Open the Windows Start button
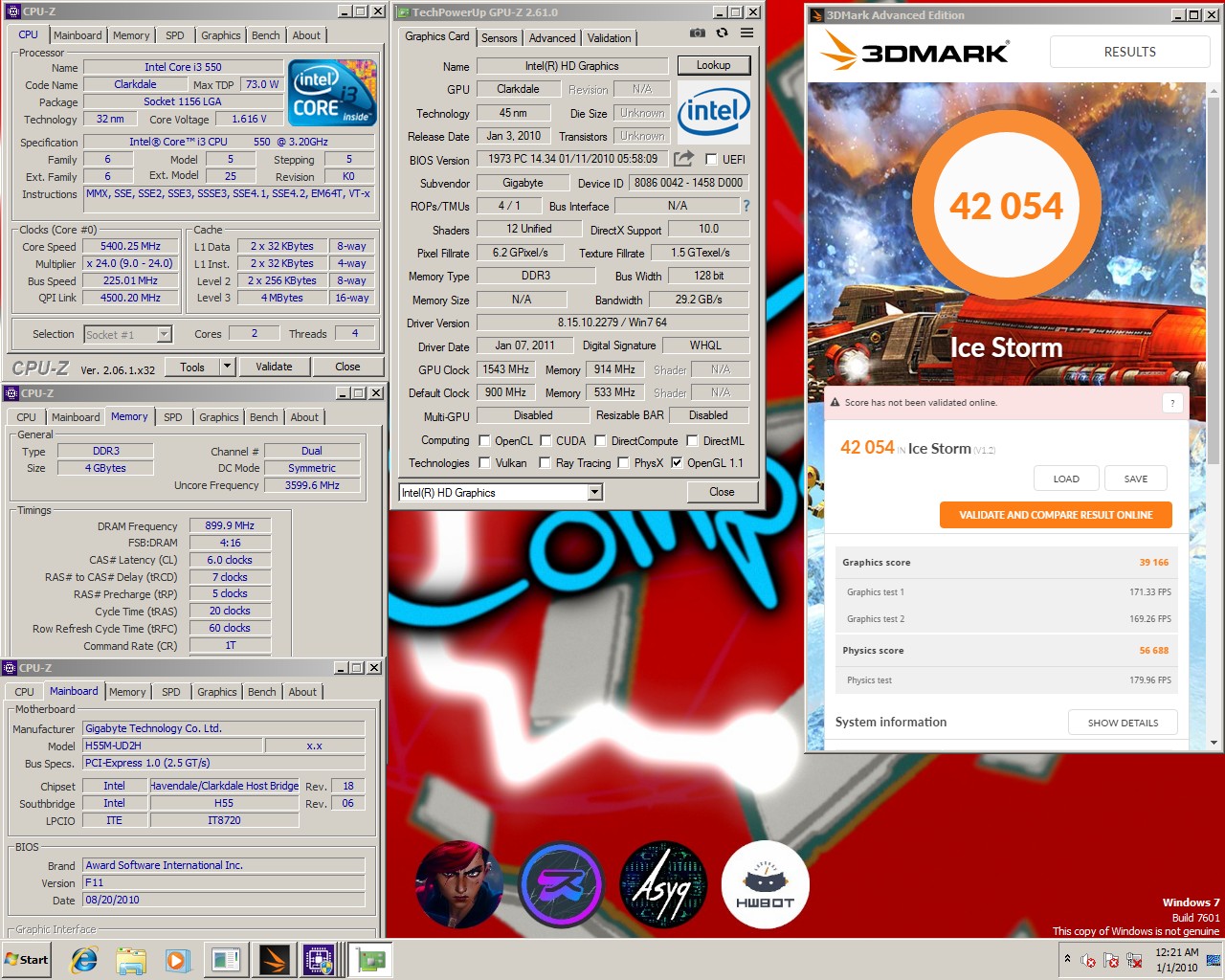This screenshot has width=1225, height=980. (26, 960)
